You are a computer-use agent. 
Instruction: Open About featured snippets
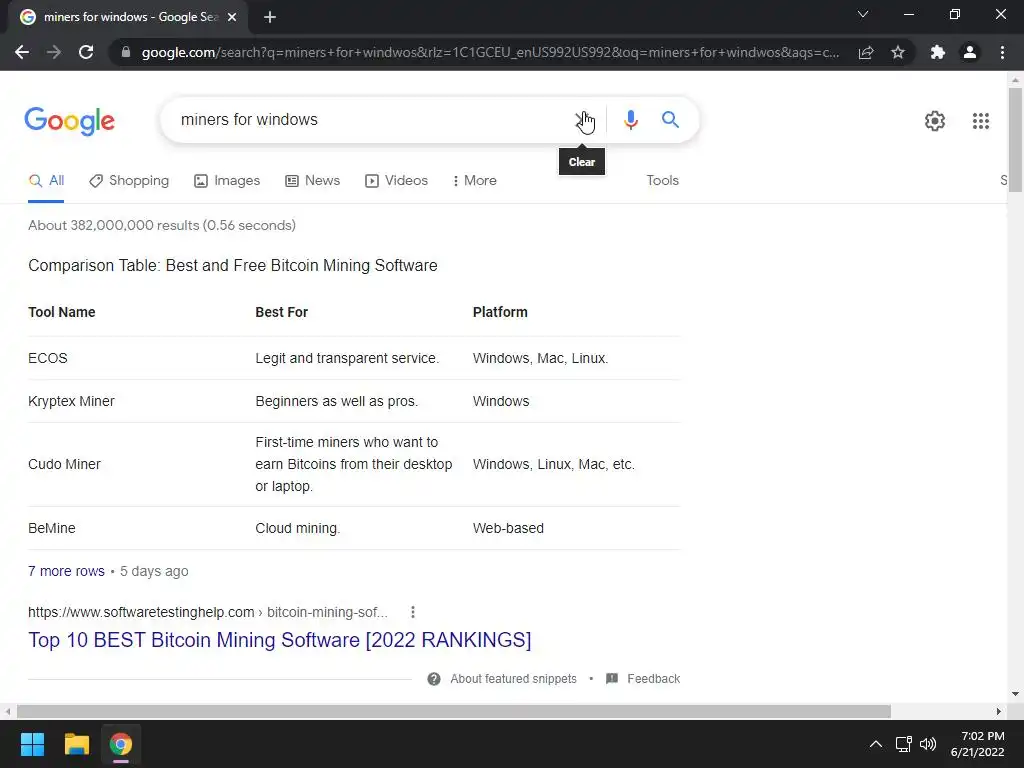[x=513, y=679]
